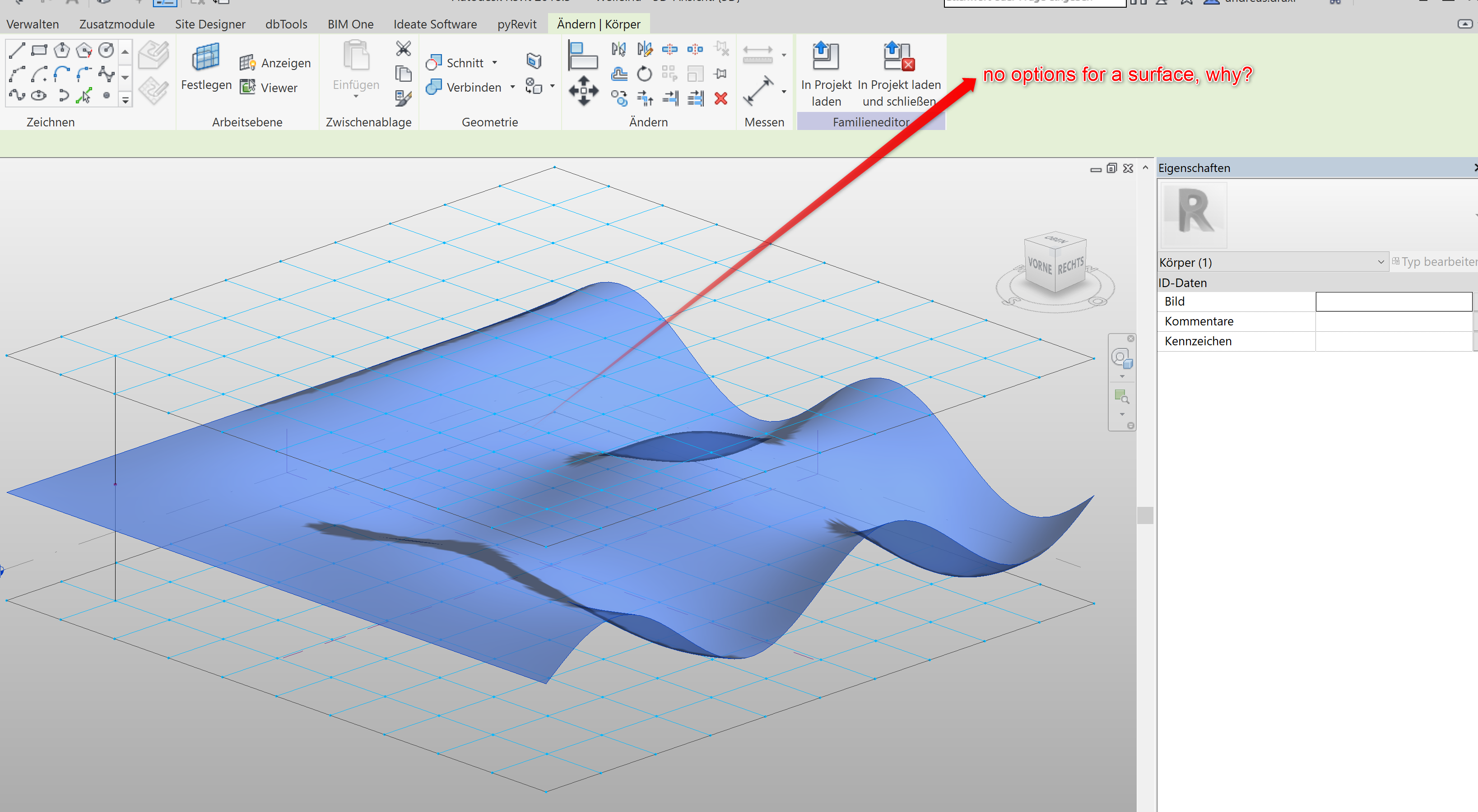Click the Kommentare value field
Image resolution: width=1478 pixels, height=812 pixels.
click(x=1393, y=321)
